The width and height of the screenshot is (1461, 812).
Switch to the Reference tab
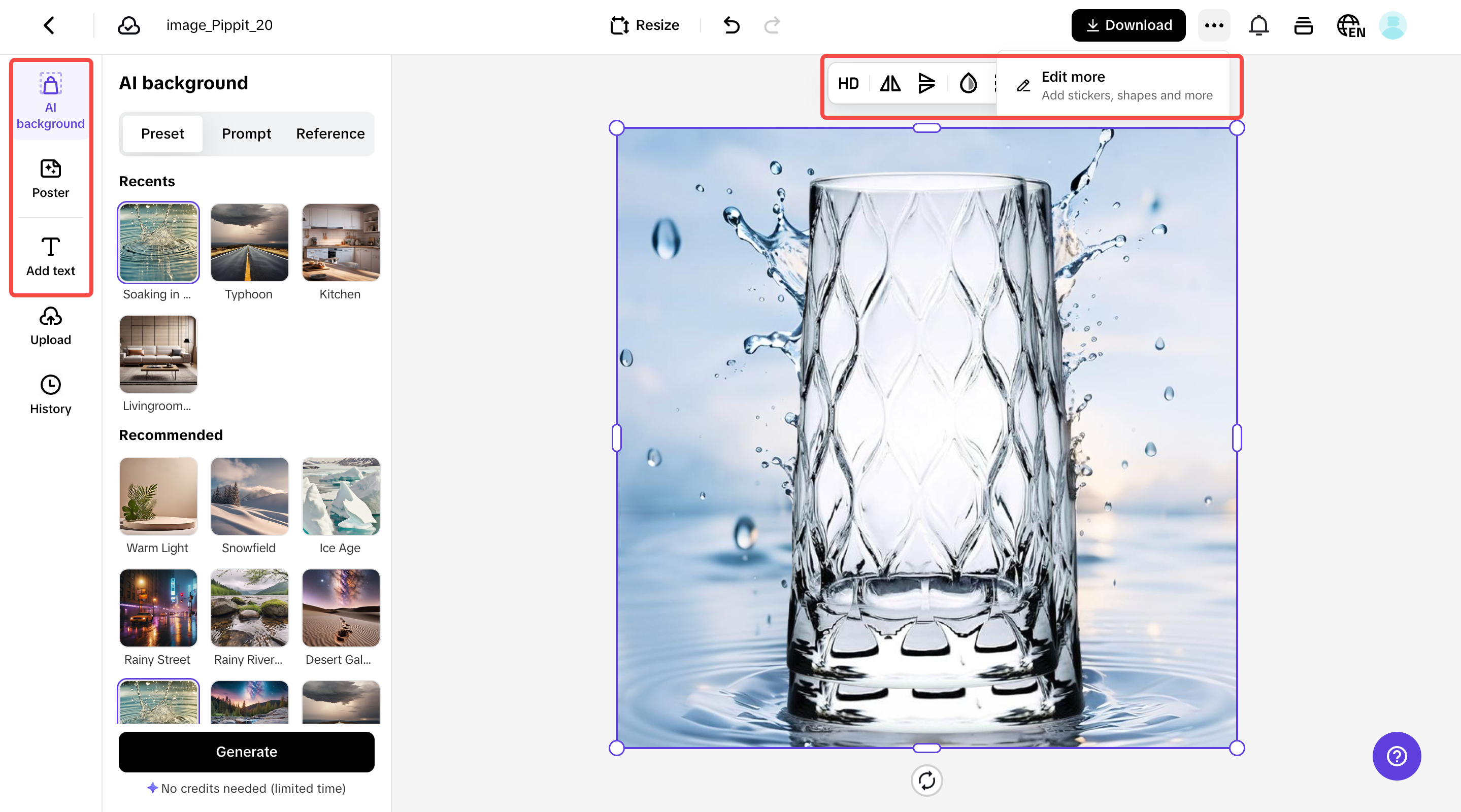[330, 134]
